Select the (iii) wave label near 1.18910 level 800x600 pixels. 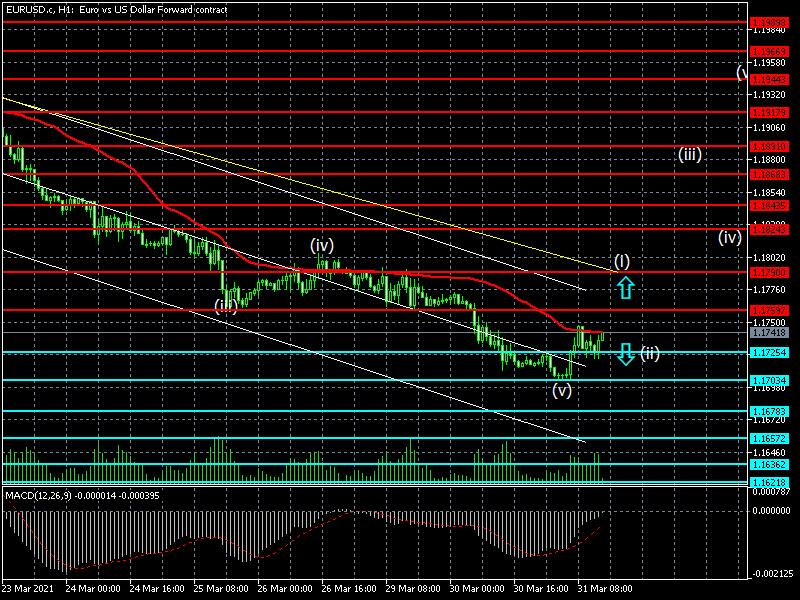(x=690, y=154)
